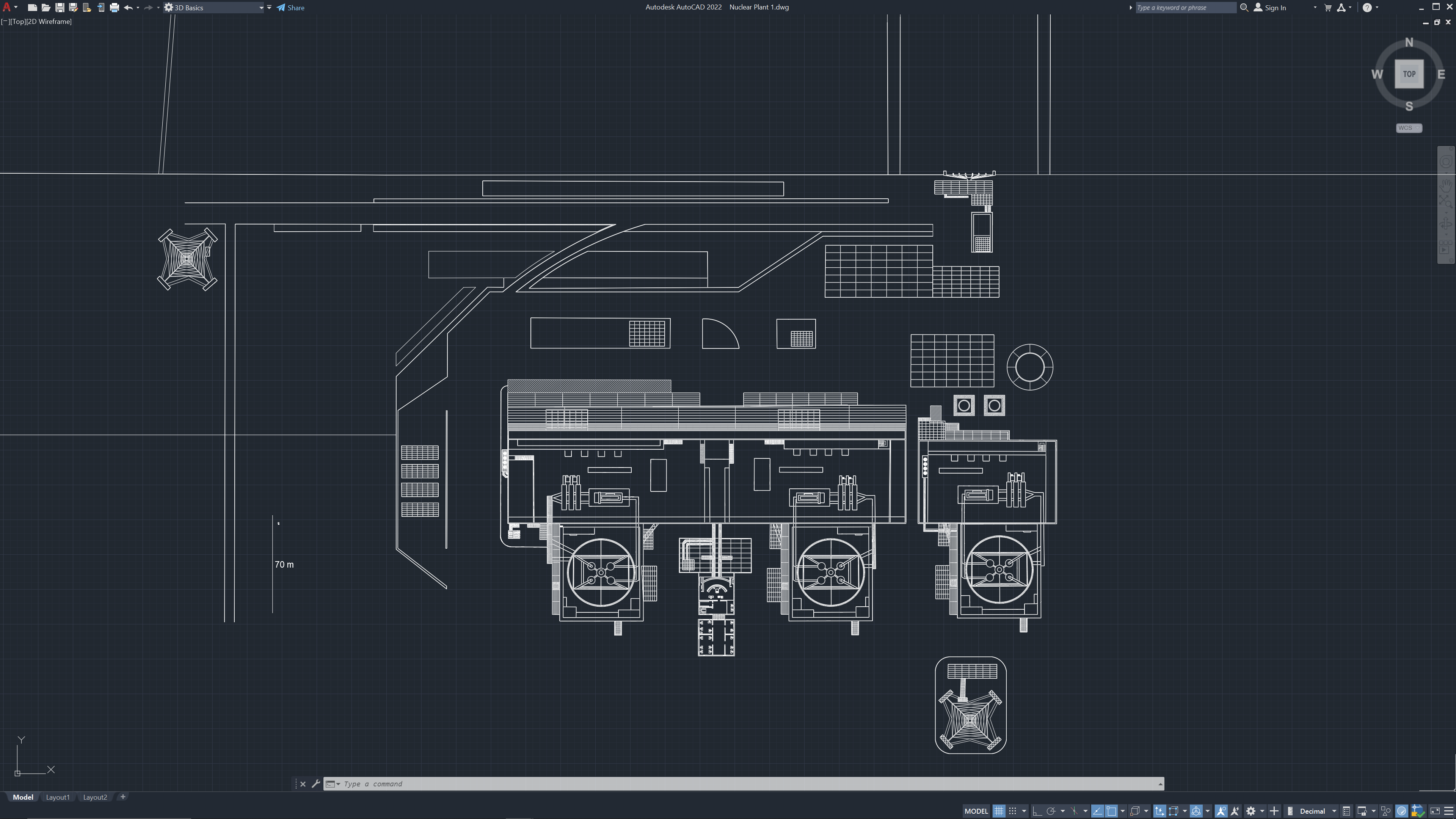The width and height of the screenshot is (1456, 819).
Task: Click the Undo arrow icon
Action: tap(128, 7)
